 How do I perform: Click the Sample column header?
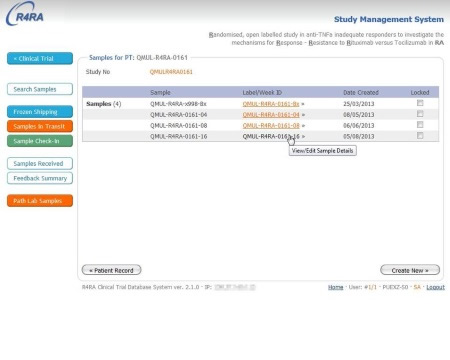click(160, 92)
